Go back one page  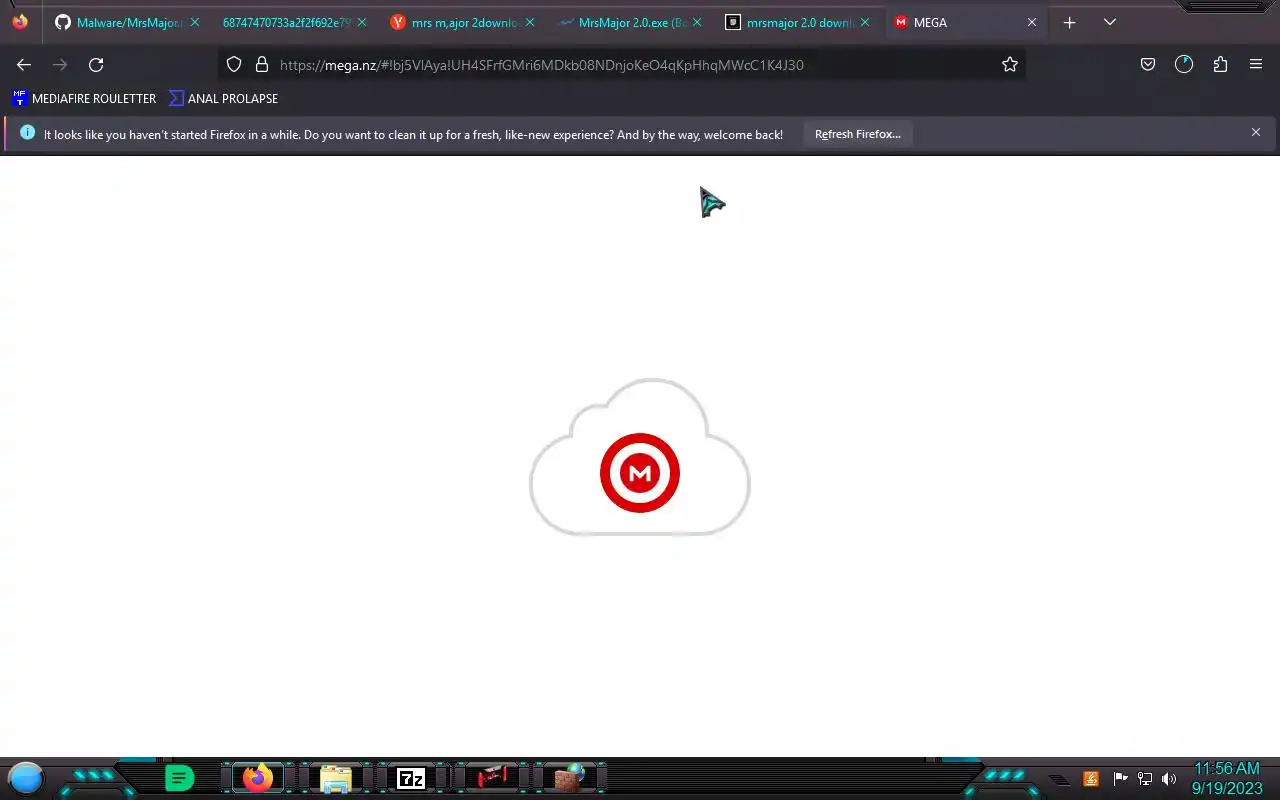pos(24,64)
